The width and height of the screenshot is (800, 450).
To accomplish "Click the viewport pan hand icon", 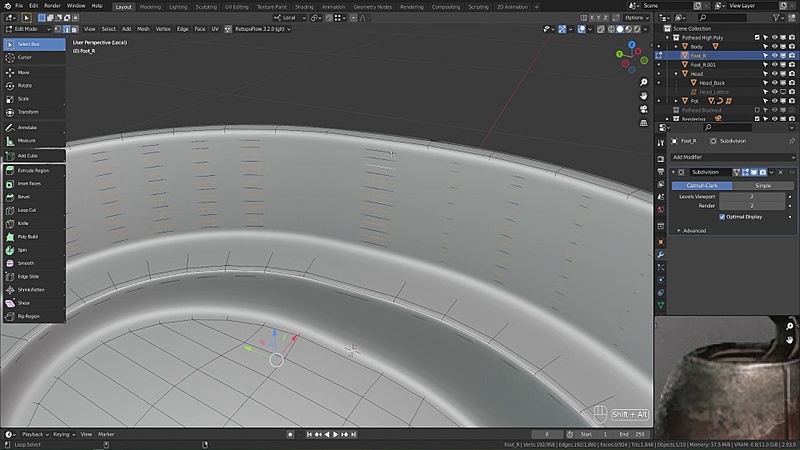I will click(x=643, y=96).
